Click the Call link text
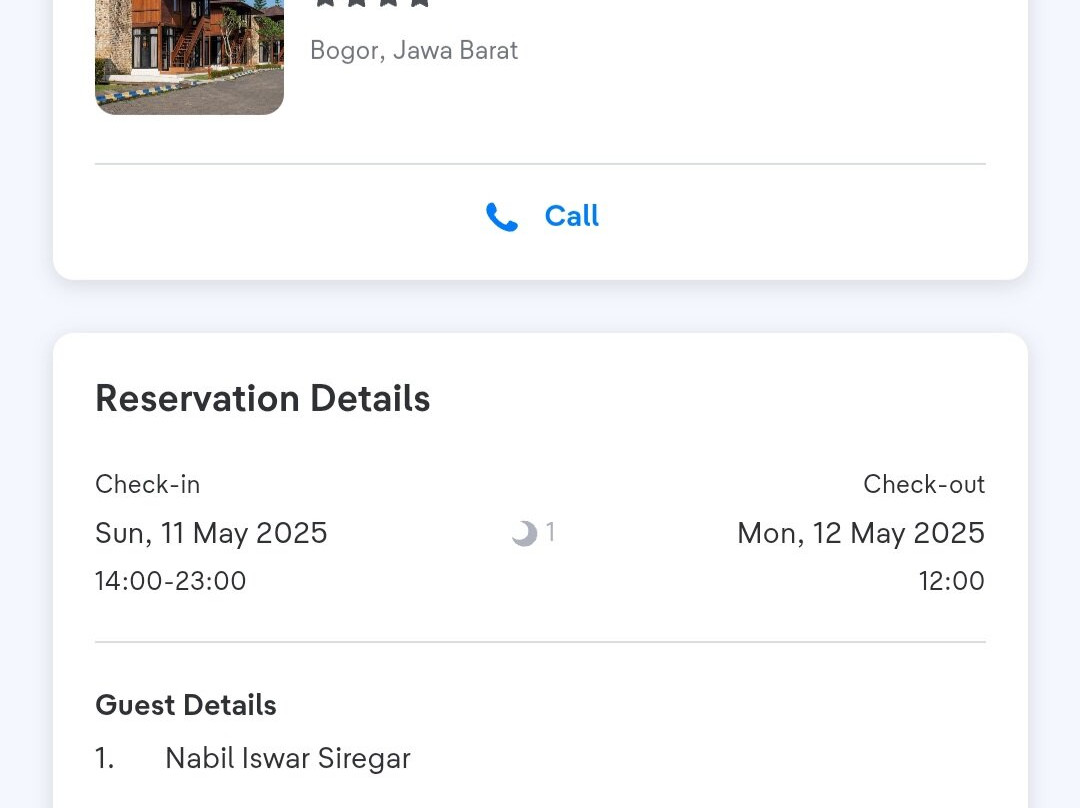 click(572, 216)
